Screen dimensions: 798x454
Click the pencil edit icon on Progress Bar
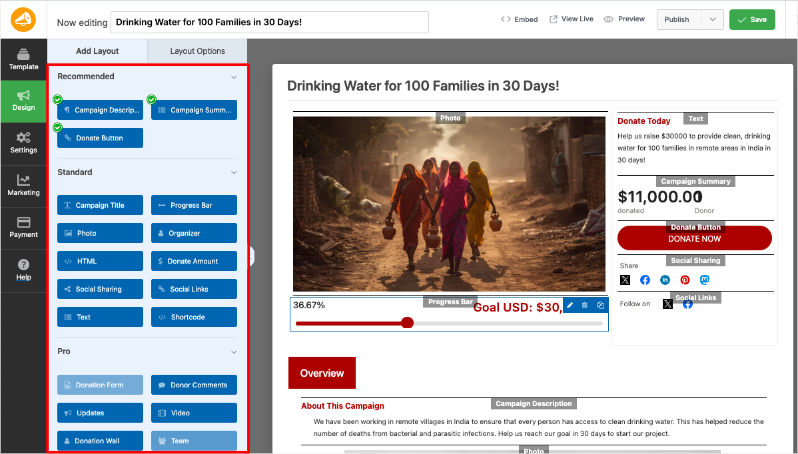click(570, 305)
